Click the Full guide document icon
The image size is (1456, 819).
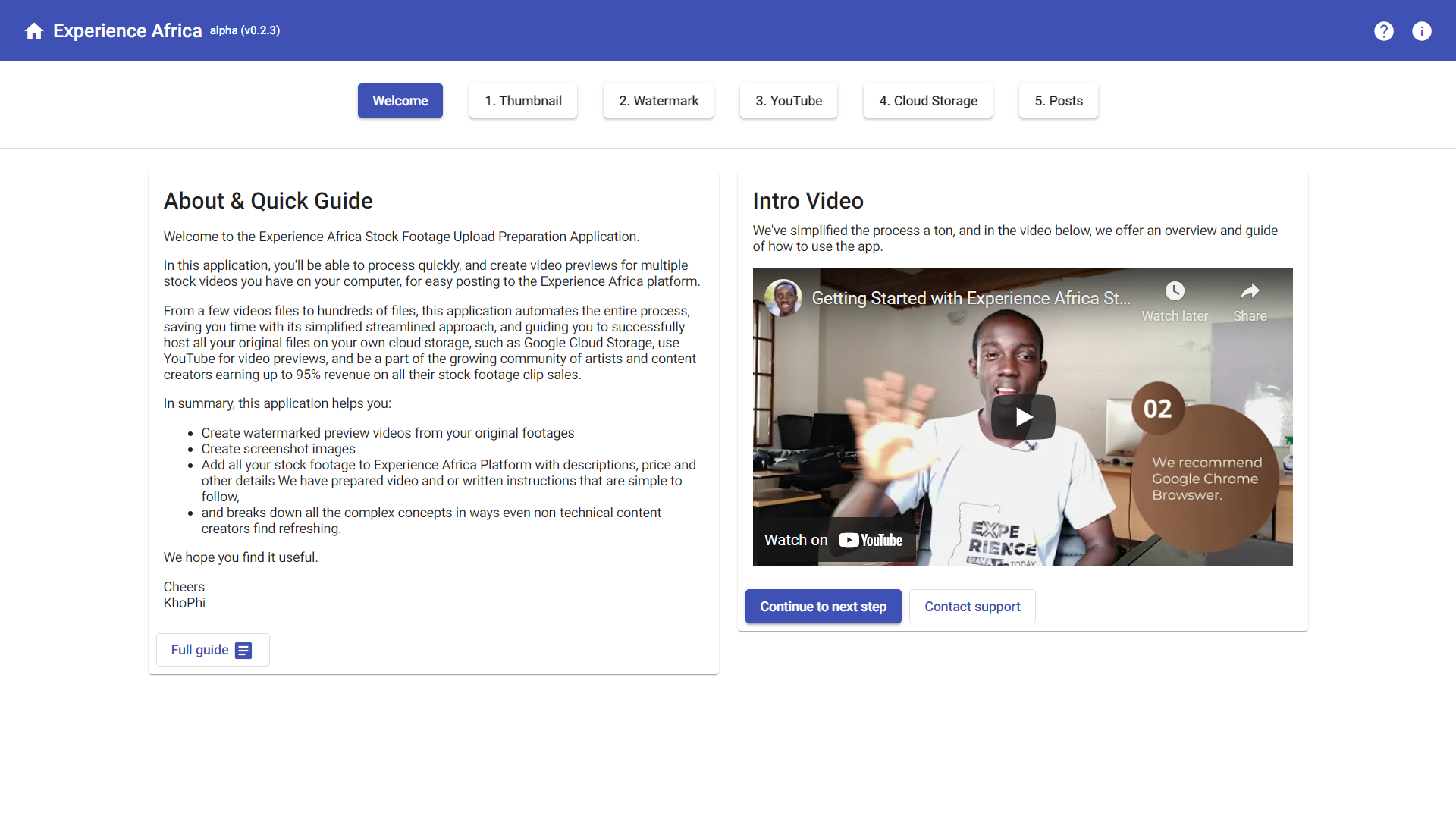(x=243, y=651)
